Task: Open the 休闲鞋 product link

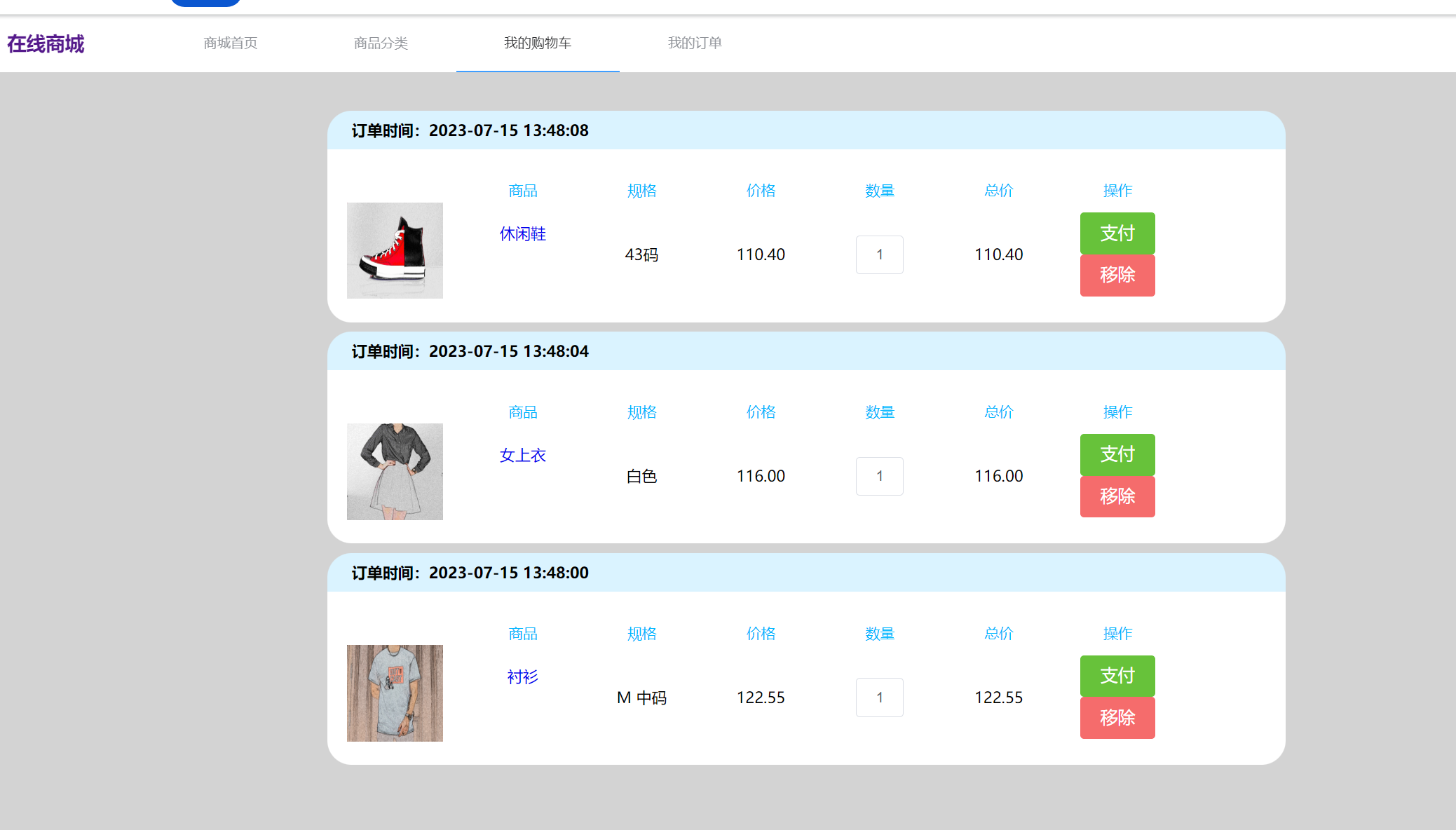Action: (x=522, y=233)
